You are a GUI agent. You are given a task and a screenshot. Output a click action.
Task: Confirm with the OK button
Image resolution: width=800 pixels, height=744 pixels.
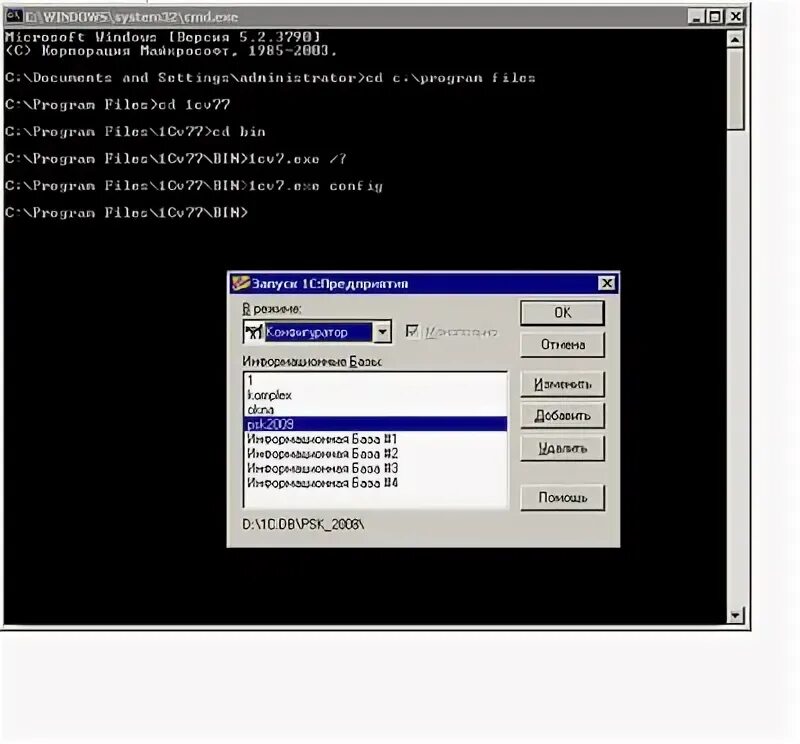click(x=562, y=312)
